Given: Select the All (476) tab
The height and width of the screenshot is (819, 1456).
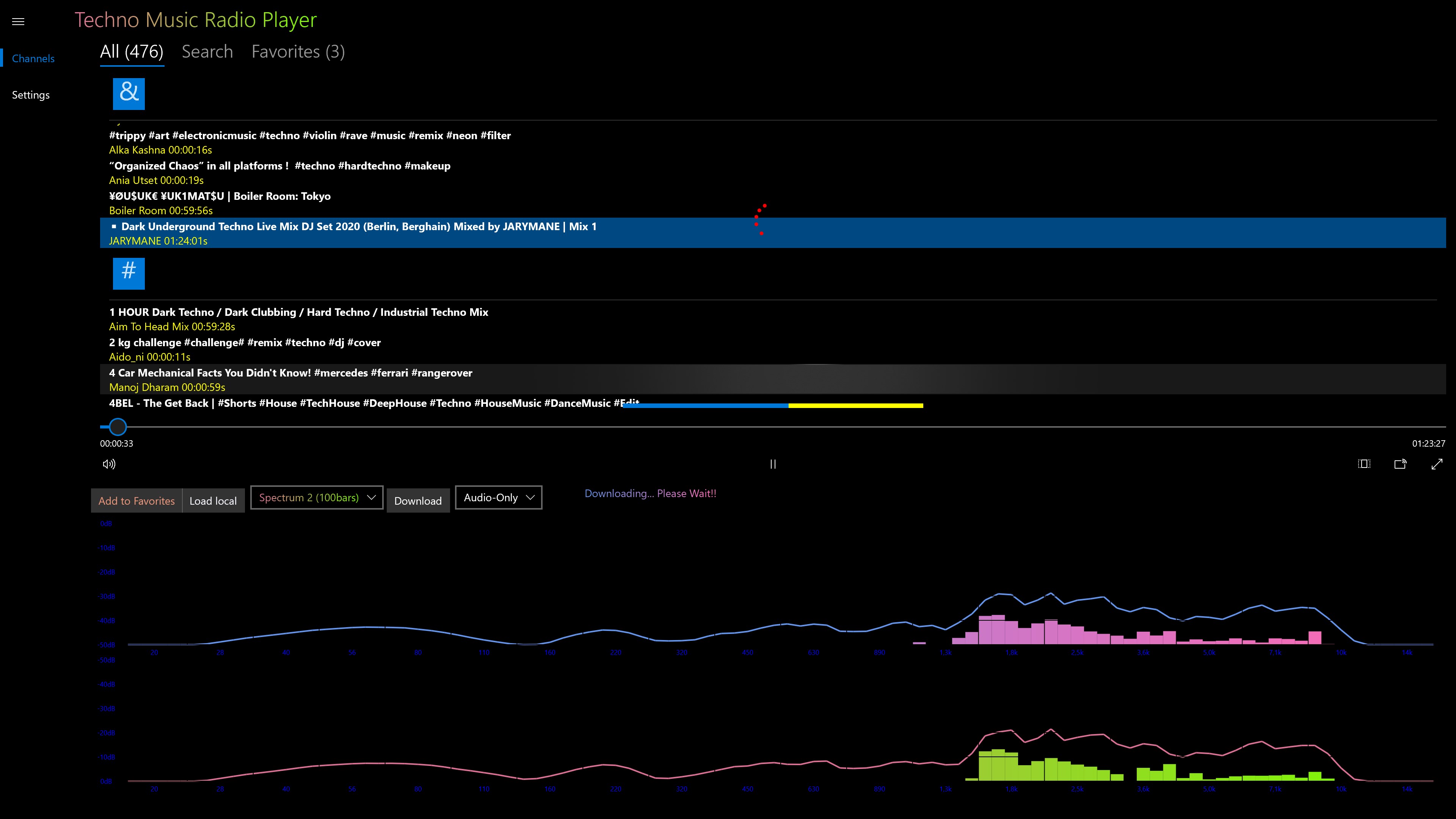Looking at the screenshot, I should pyautogui.click(x=132, y=52).
